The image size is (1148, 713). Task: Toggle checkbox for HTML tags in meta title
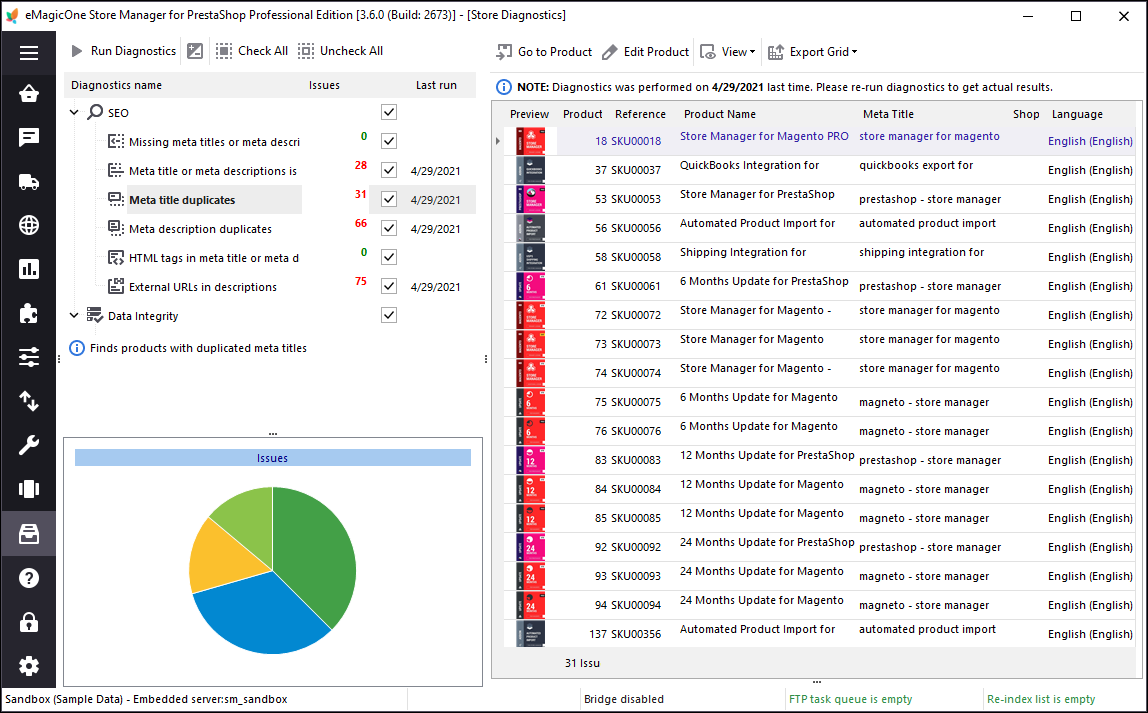click(x=389, y=257)
